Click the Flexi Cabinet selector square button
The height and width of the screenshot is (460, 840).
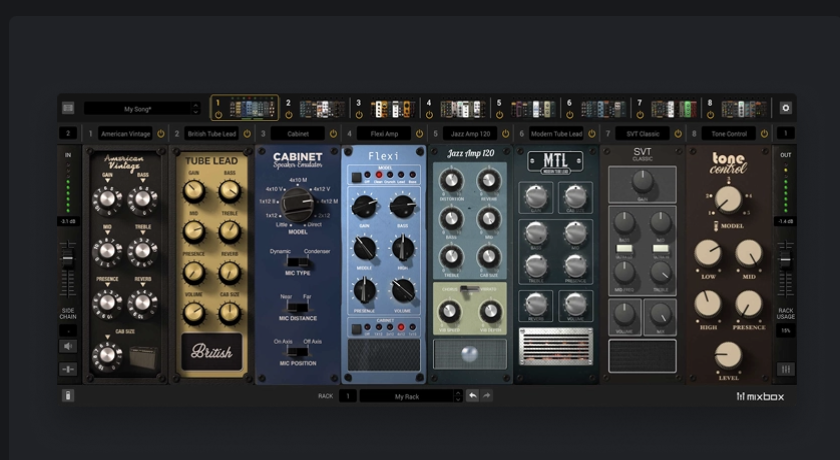click(x=356, y=328)
